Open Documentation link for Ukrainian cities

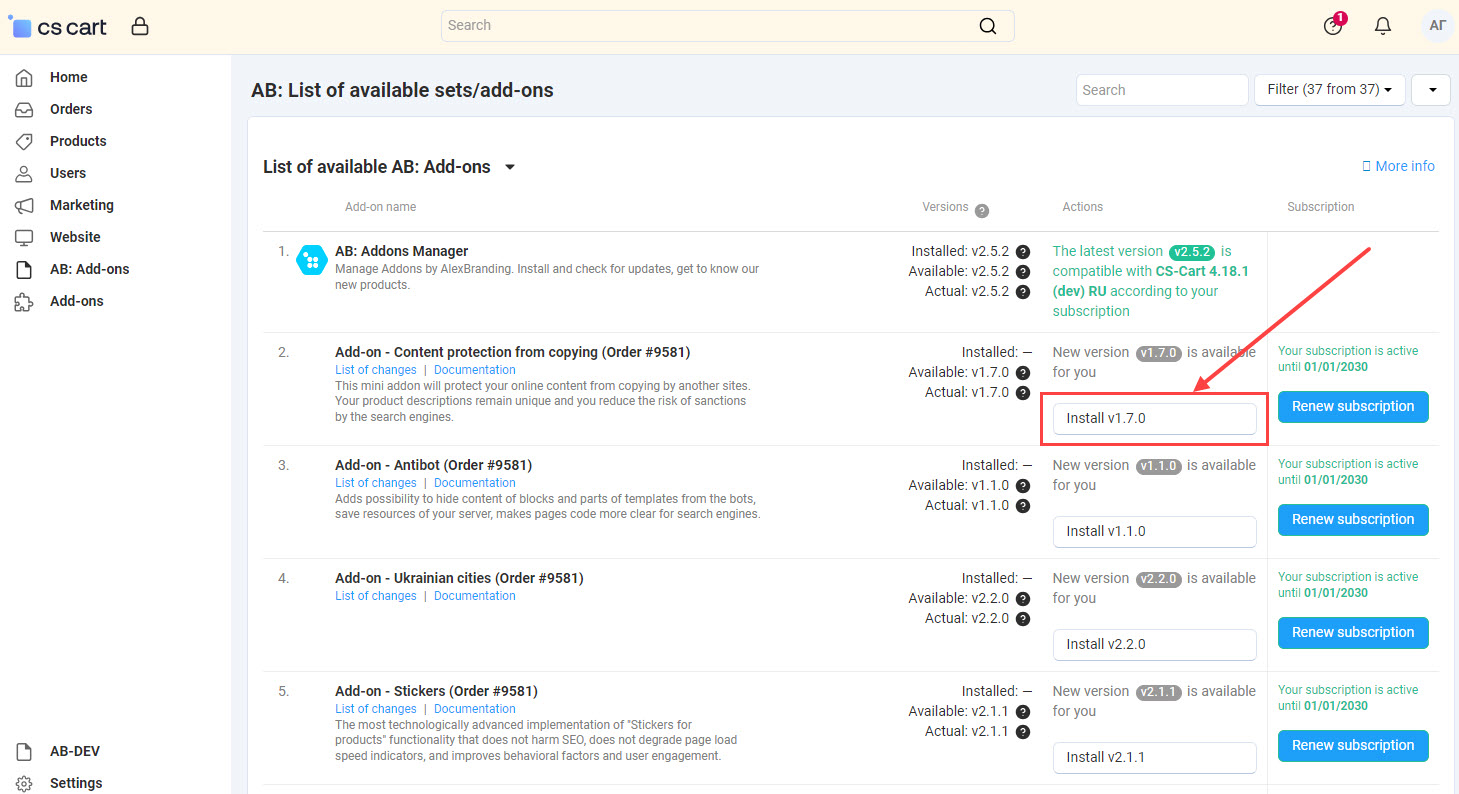[x=475, y=596]
